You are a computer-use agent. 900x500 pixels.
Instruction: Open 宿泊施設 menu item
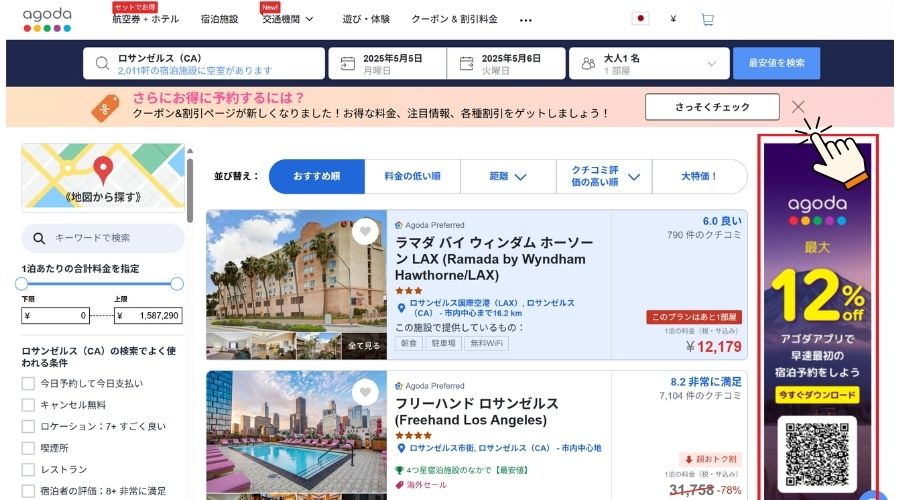(219, 19)
